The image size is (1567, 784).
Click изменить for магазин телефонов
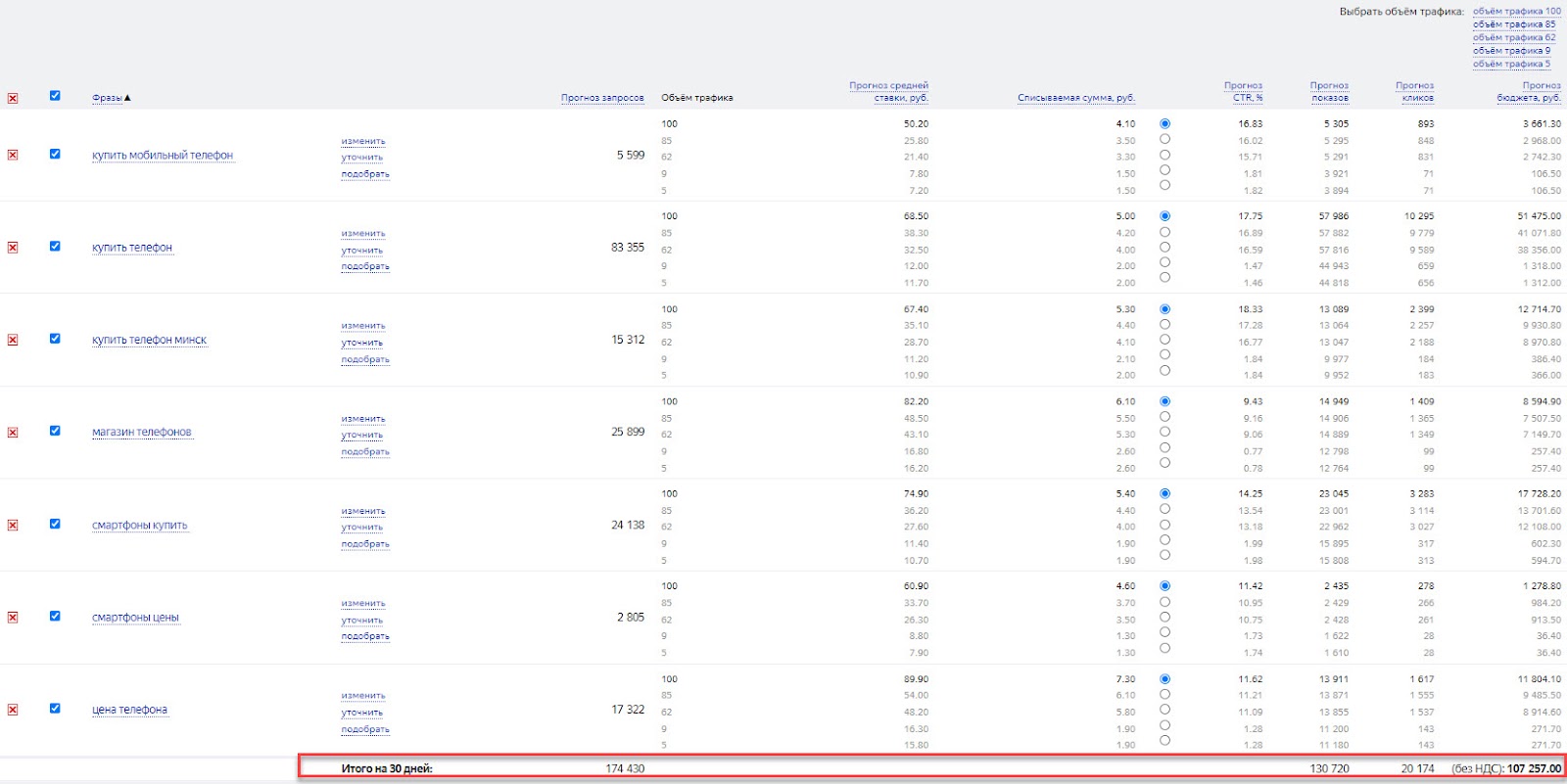pyautogui.click(x=363, y=419)
